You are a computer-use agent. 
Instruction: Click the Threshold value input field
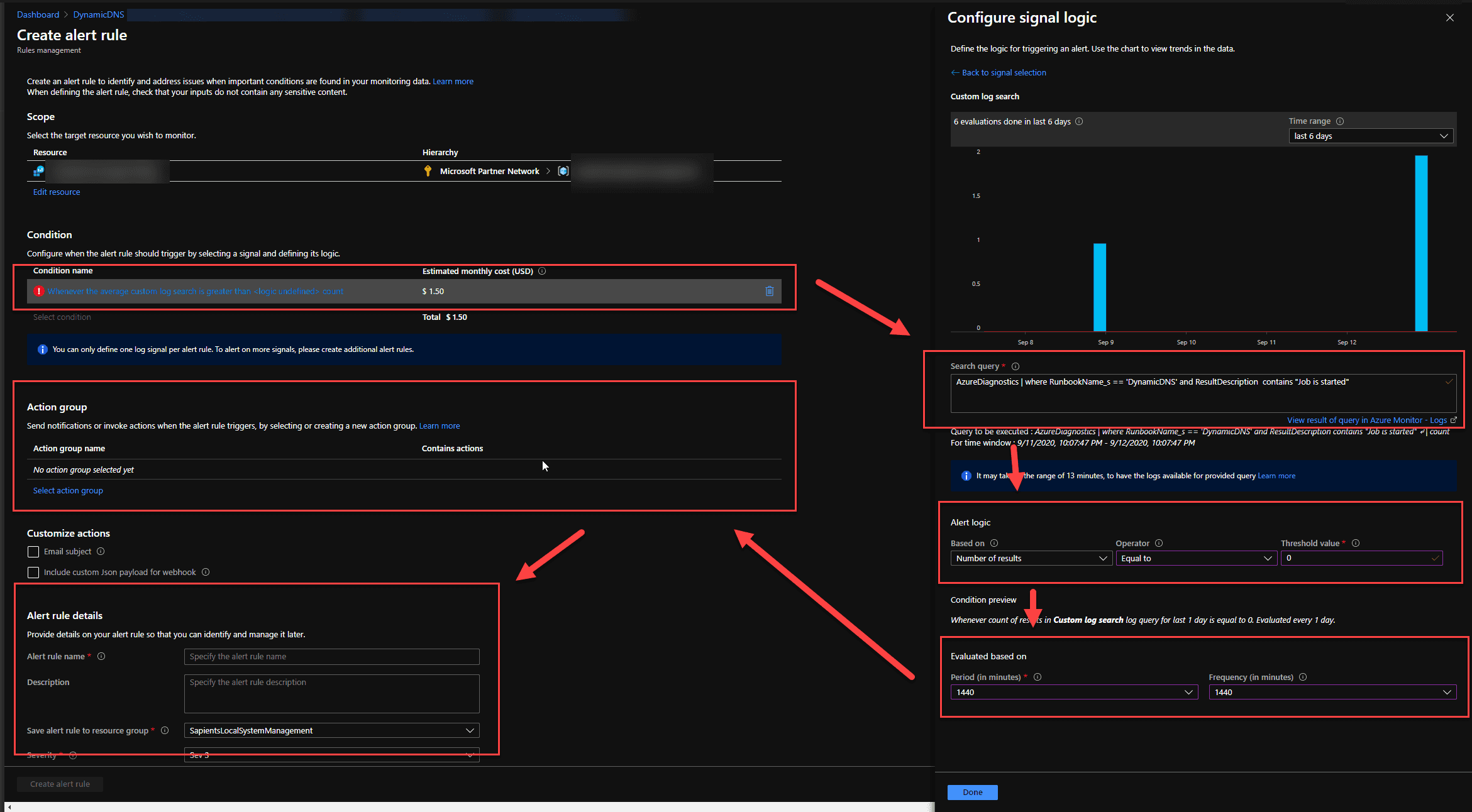pyautogui.click(x=1361, y=558)
